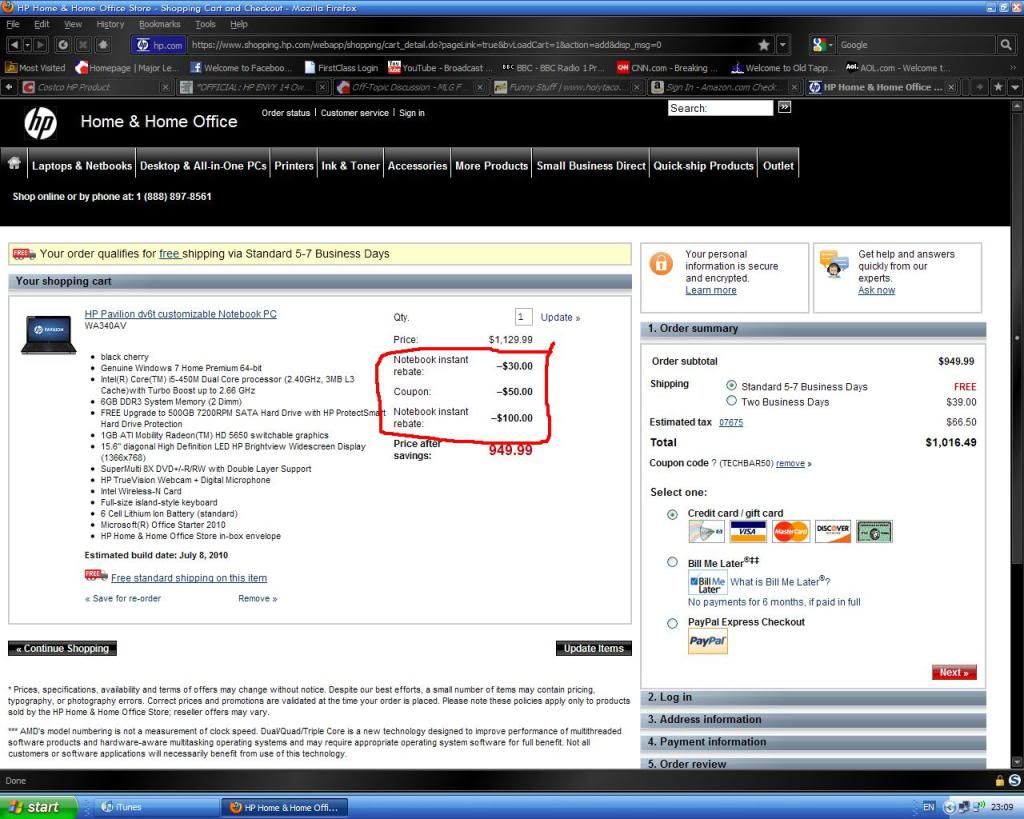Click the HP green gift card icon
1024x819 pixels.
click(874, 532)
